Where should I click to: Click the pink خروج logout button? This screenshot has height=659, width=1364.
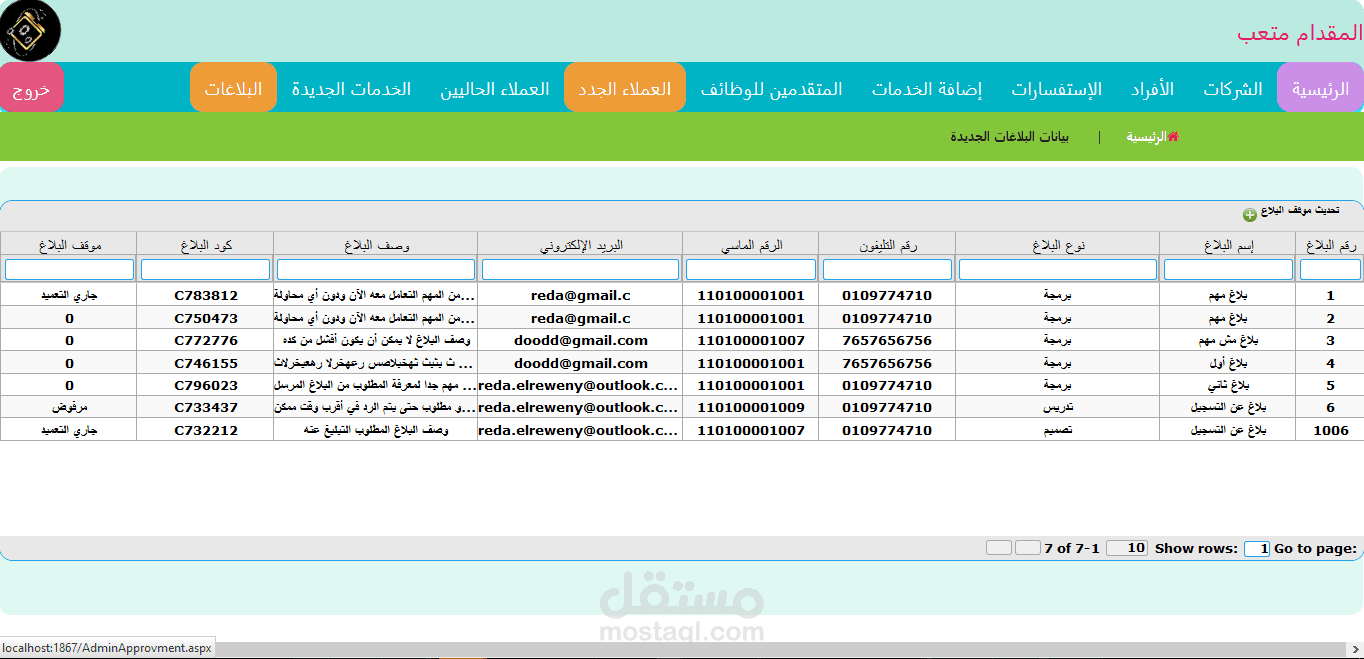point(32,88)
